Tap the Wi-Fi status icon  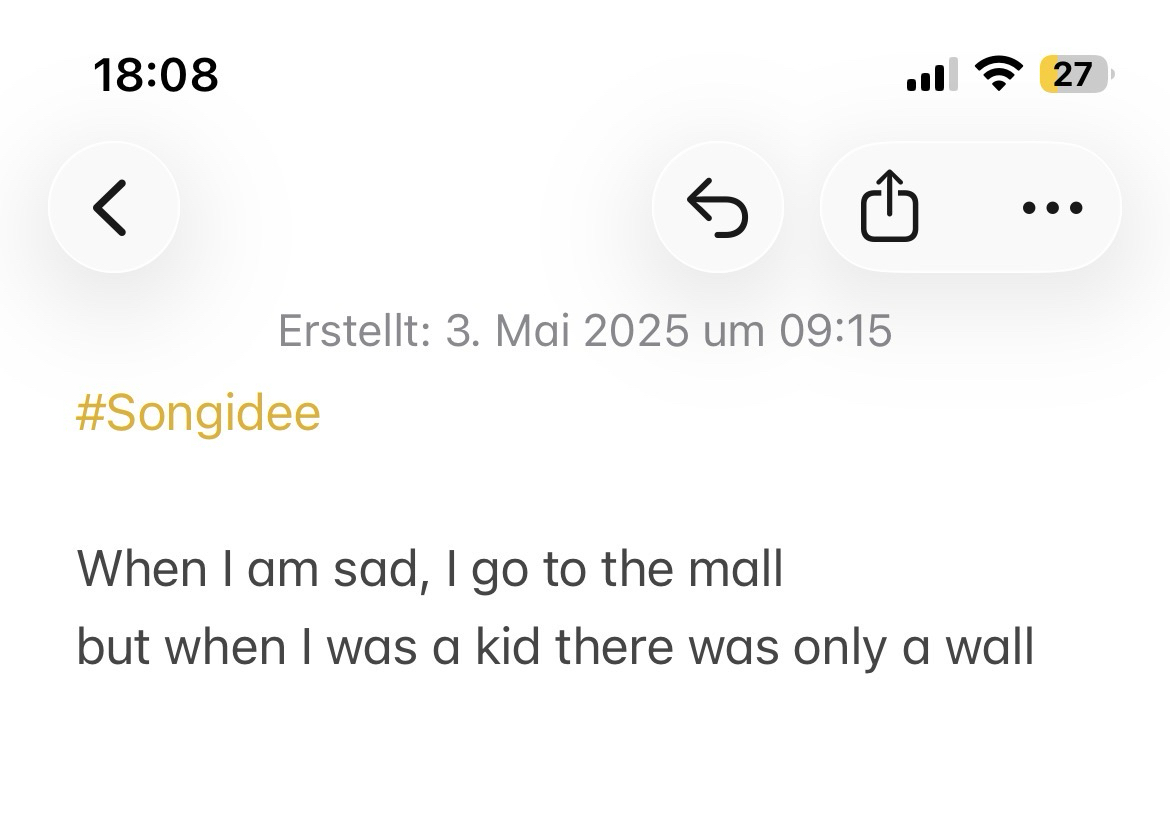(x=996, y=75)
